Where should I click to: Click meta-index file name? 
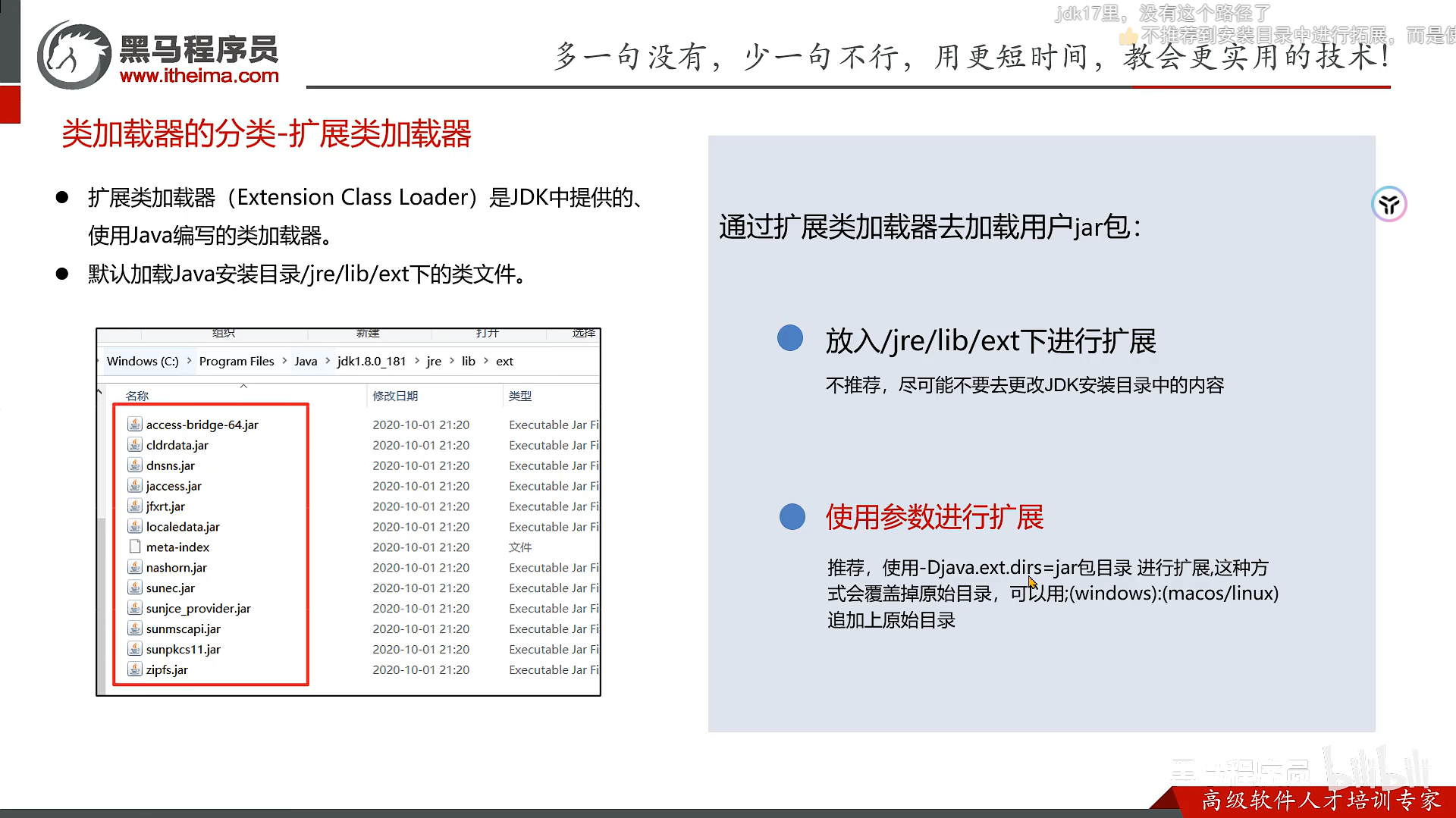(177, 547)
